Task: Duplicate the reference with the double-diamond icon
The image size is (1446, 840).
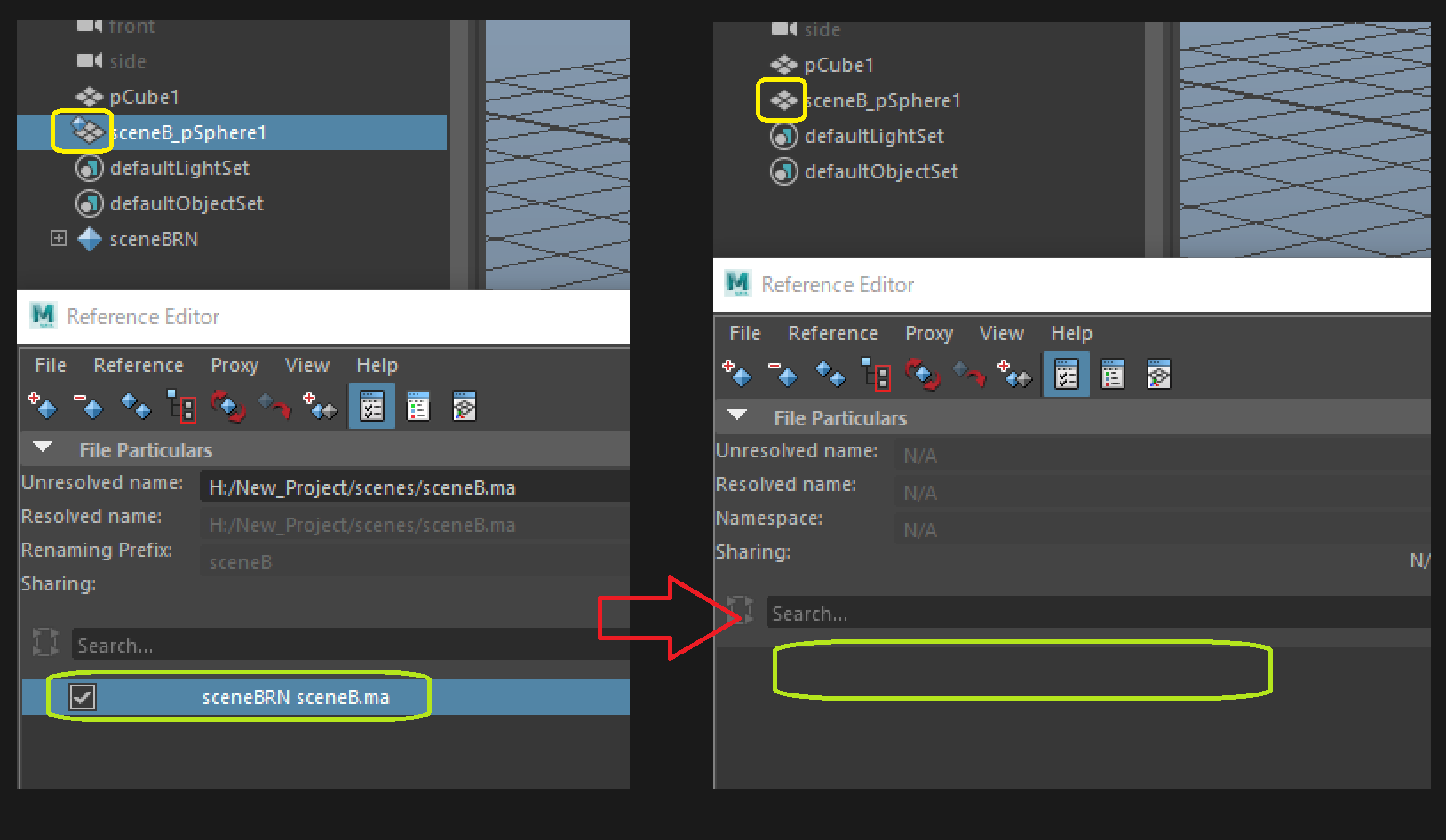Action: [x=135, y=407]
